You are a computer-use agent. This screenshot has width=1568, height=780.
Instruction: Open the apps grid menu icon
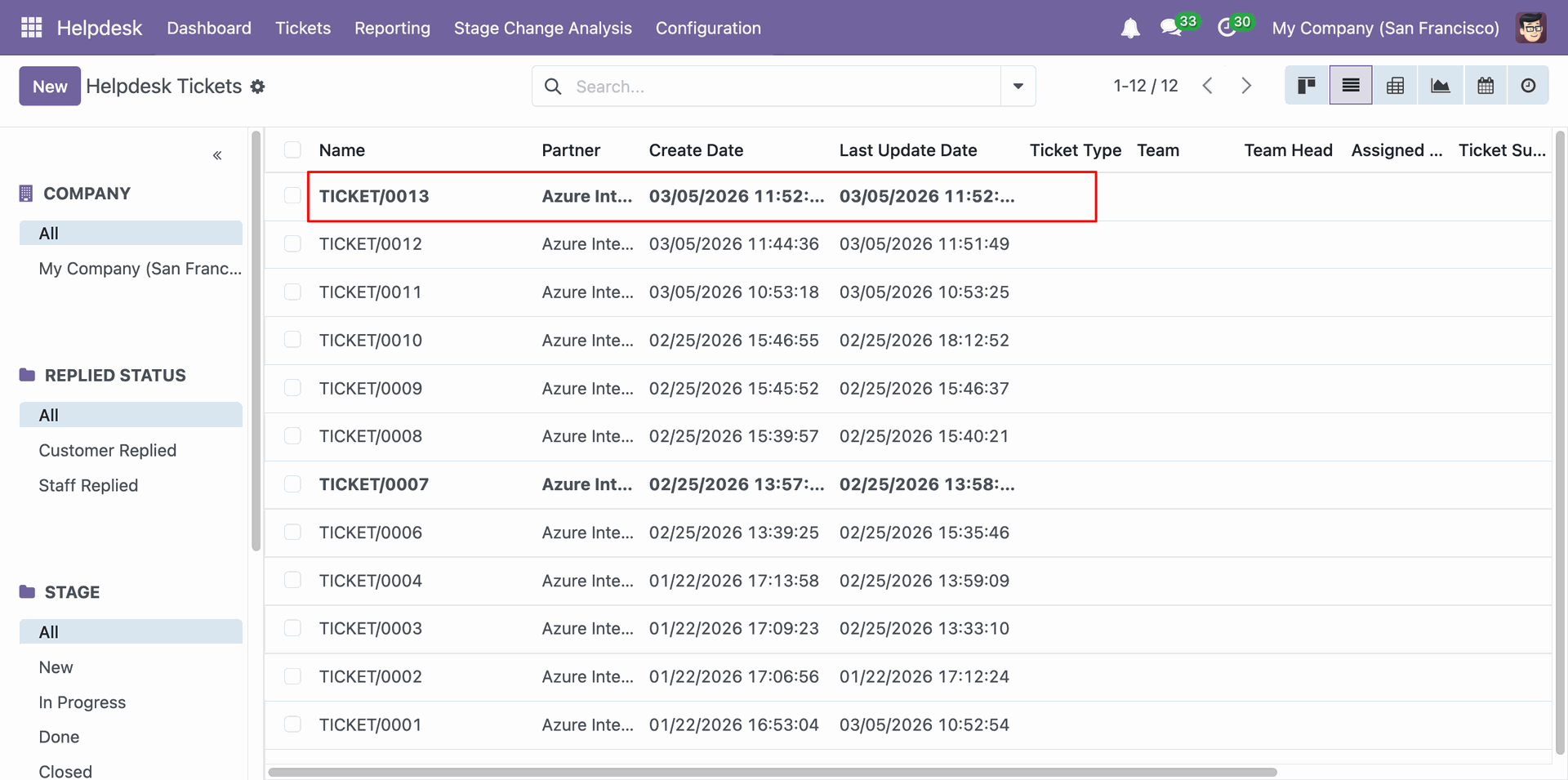click(x=31, y=28)
